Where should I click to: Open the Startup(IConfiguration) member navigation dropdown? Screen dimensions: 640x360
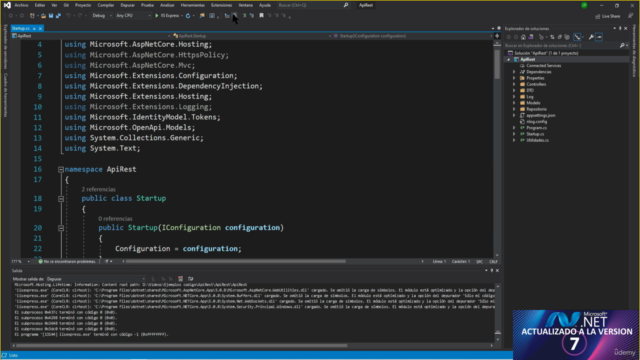412,36
